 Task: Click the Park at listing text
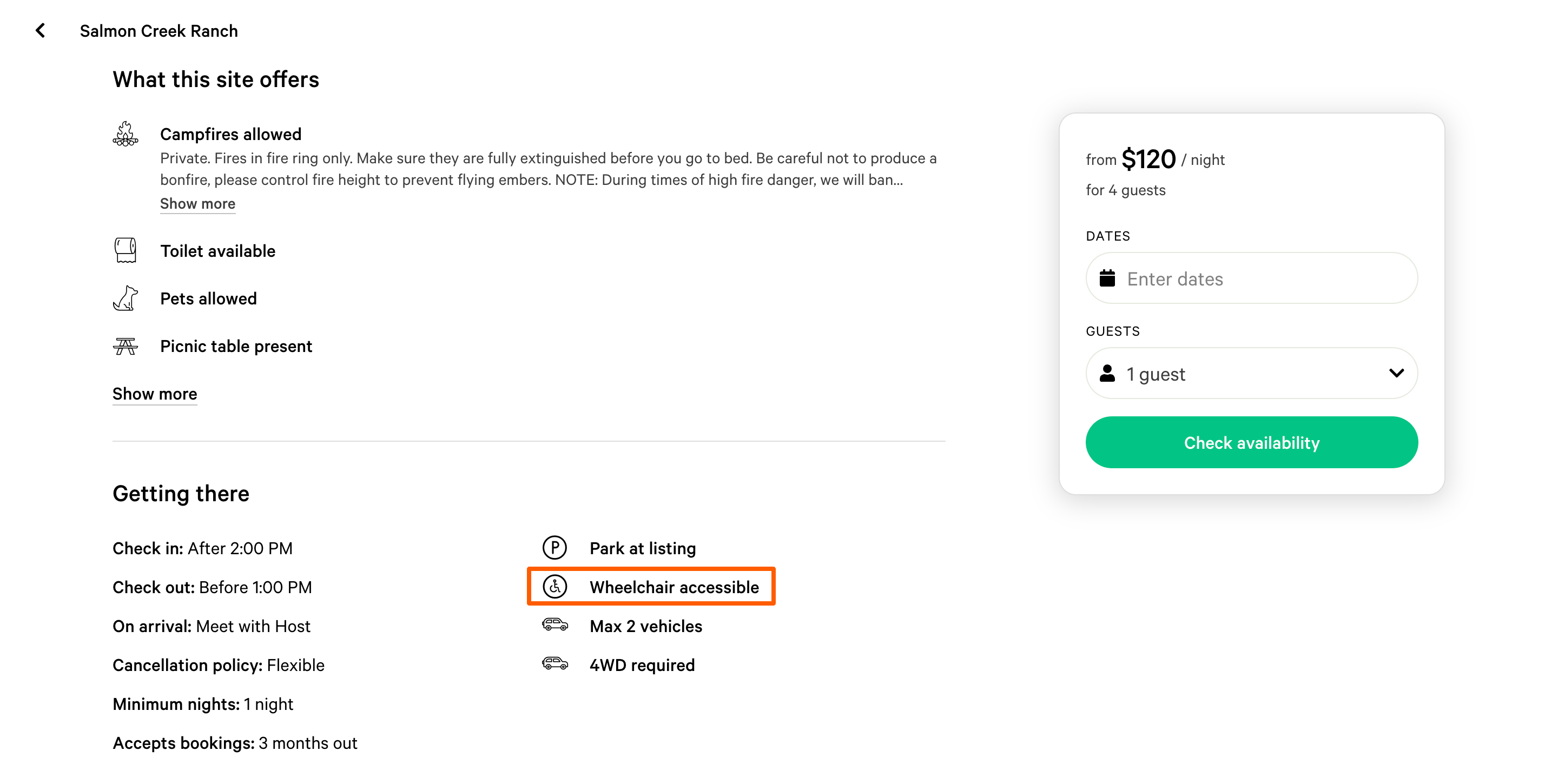(x=642, y=548)
